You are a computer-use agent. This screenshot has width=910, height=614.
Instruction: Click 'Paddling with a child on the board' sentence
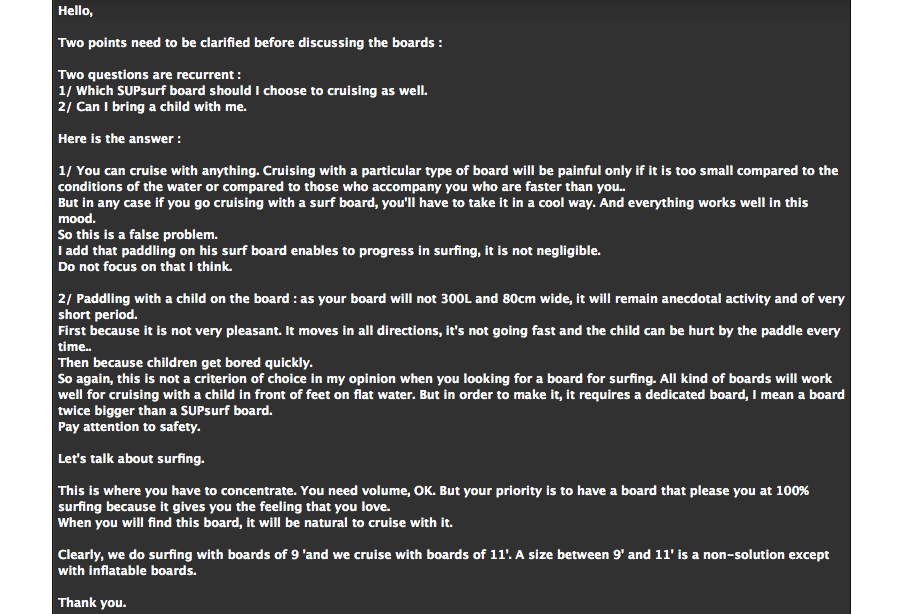click(x=451, y=306)
